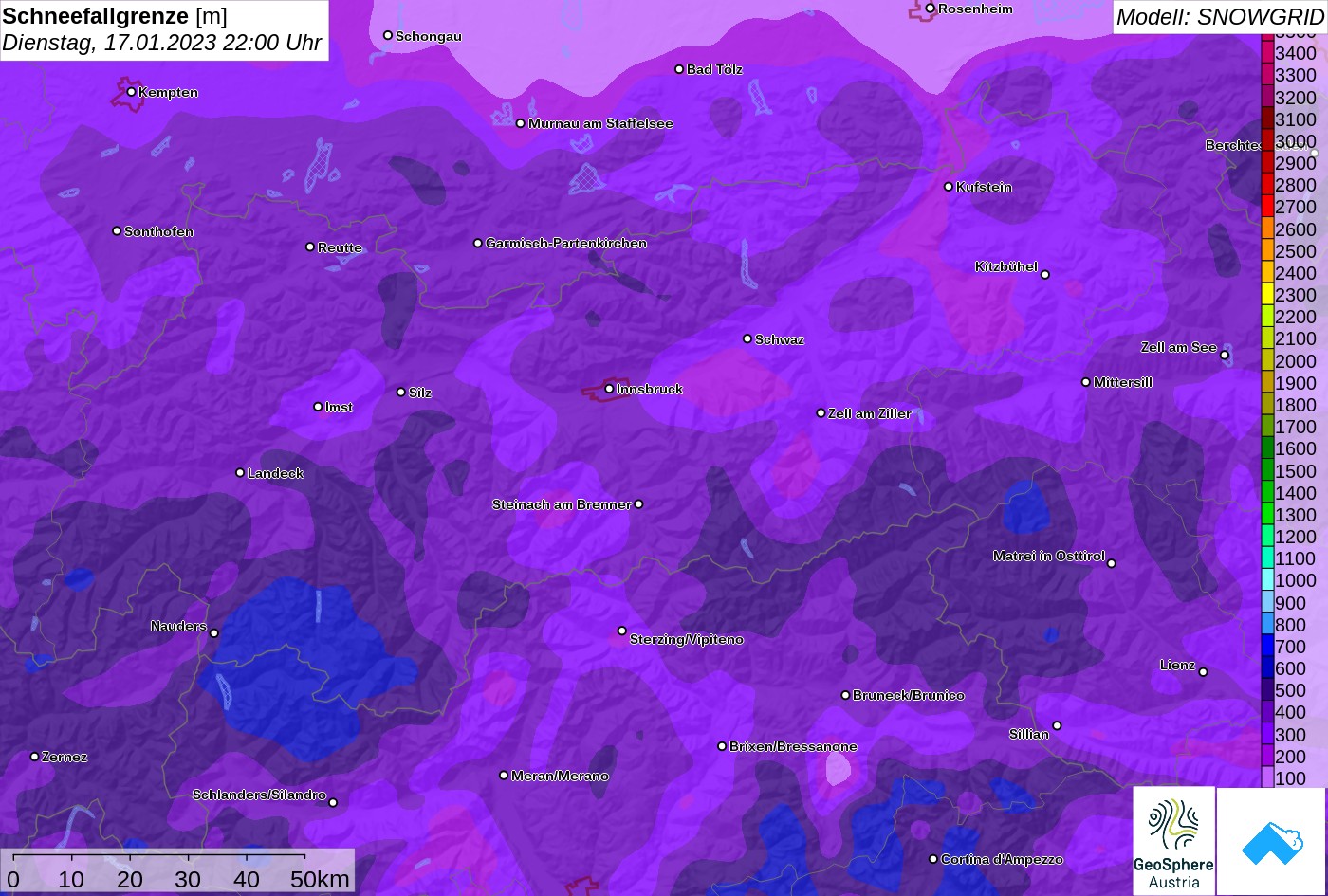The height and width of the screenshot is (896, 1328).
Task: Click the GeoSphere Austria logo
Action: 1173,841
